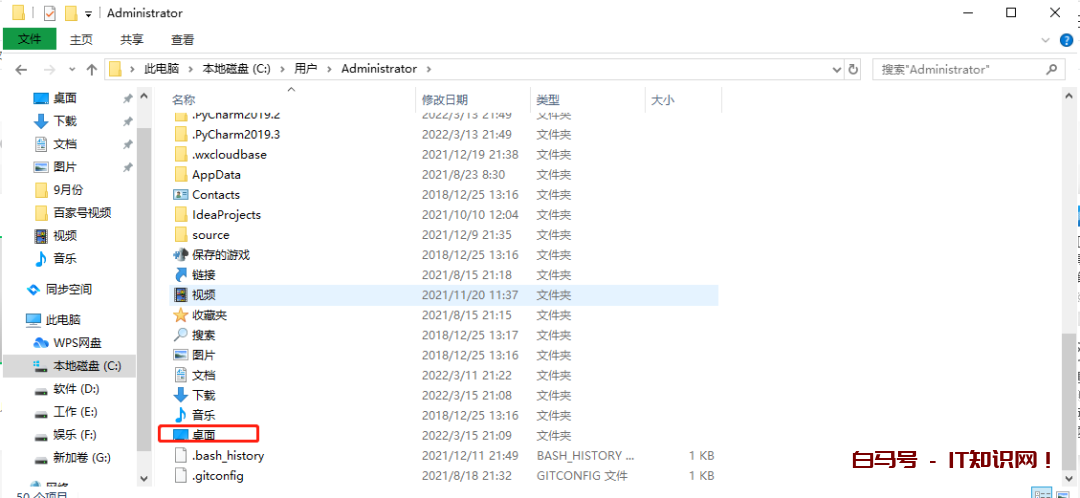Image resolution: width=1080 pixels, height=498 pixels.
Task: Click 用户 in the address breadcrumb
Action: pyautogui.click(x=305, y=69)
